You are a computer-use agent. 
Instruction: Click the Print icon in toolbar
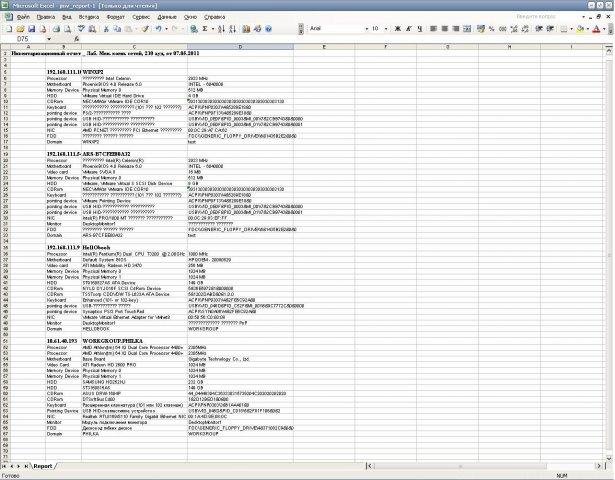pos(56,29)
